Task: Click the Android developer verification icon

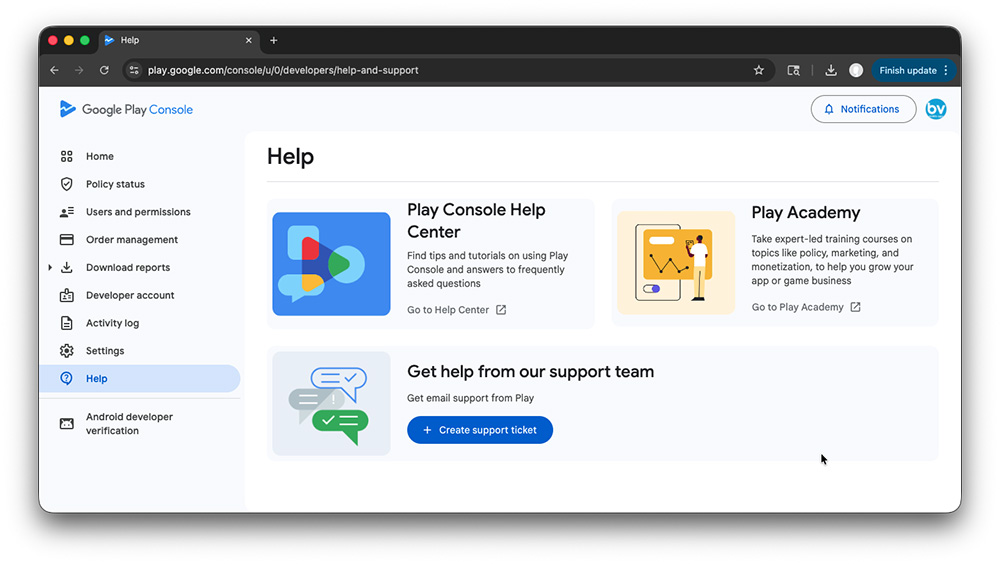Action: (66, 424)
